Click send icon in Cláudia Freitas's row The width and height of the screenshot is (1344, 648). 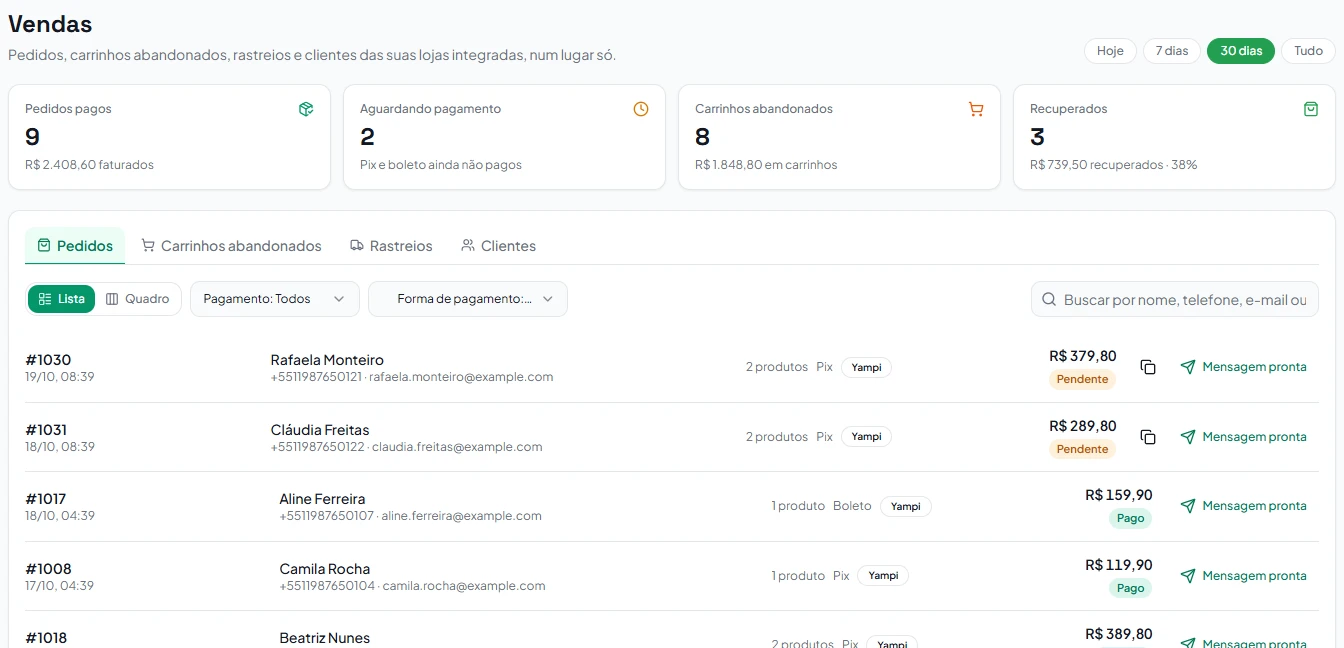1188,437
